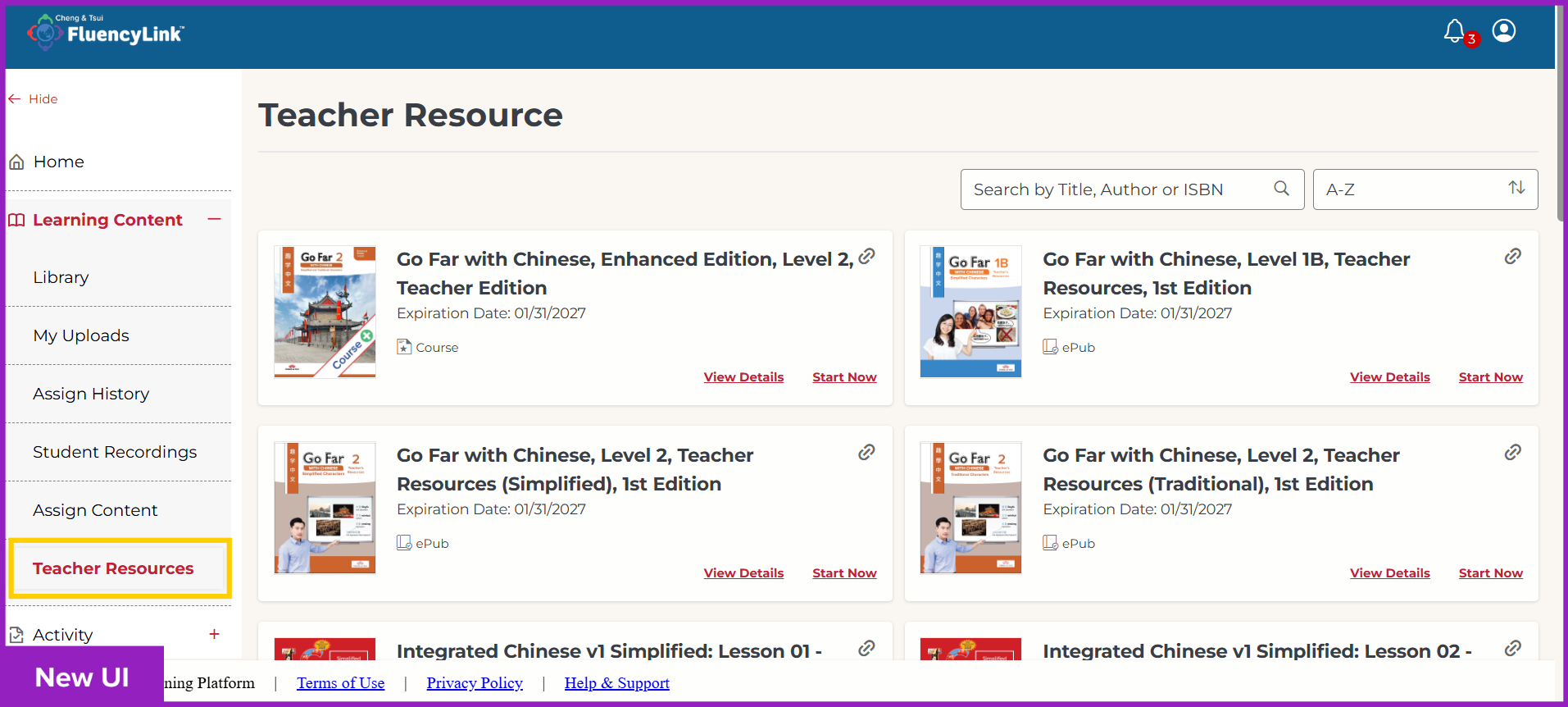Go to Home in sidebar
This screenshot has width=1568, height=707.
coord(58,162)
